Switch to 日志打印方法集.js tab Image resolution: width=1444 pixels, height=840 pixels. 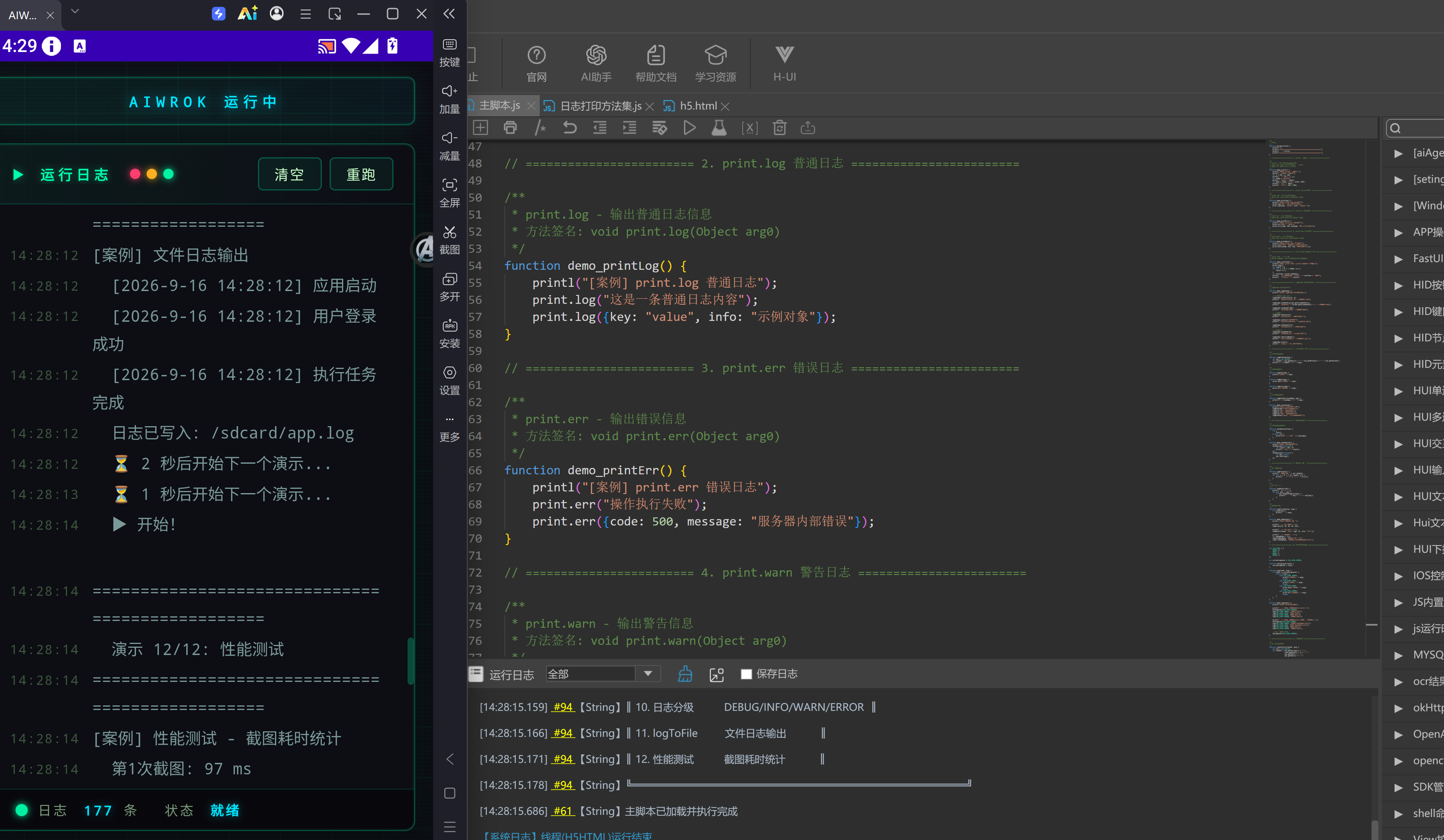600,106
